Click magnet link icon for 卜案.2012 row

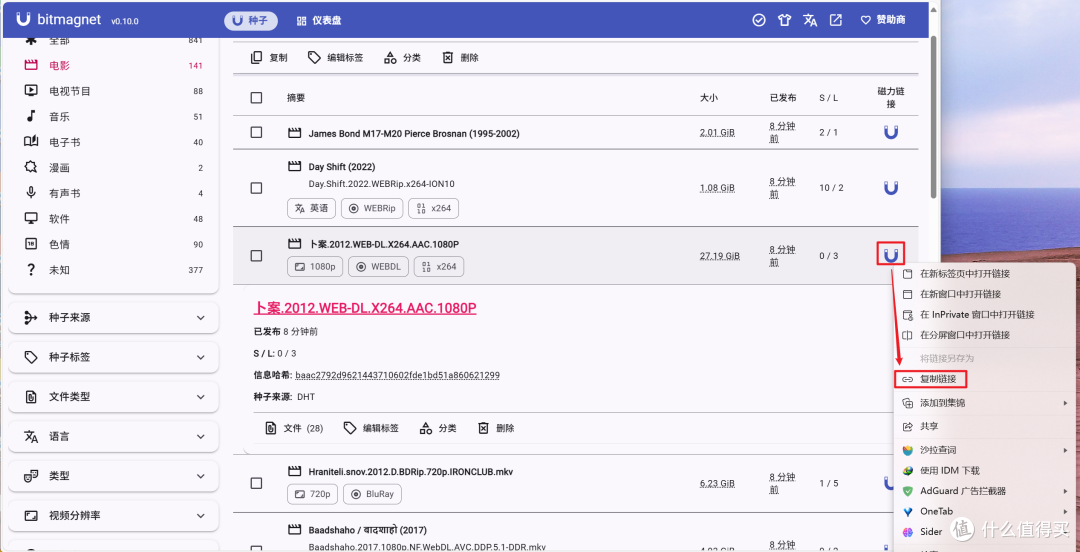click(891, 255)
